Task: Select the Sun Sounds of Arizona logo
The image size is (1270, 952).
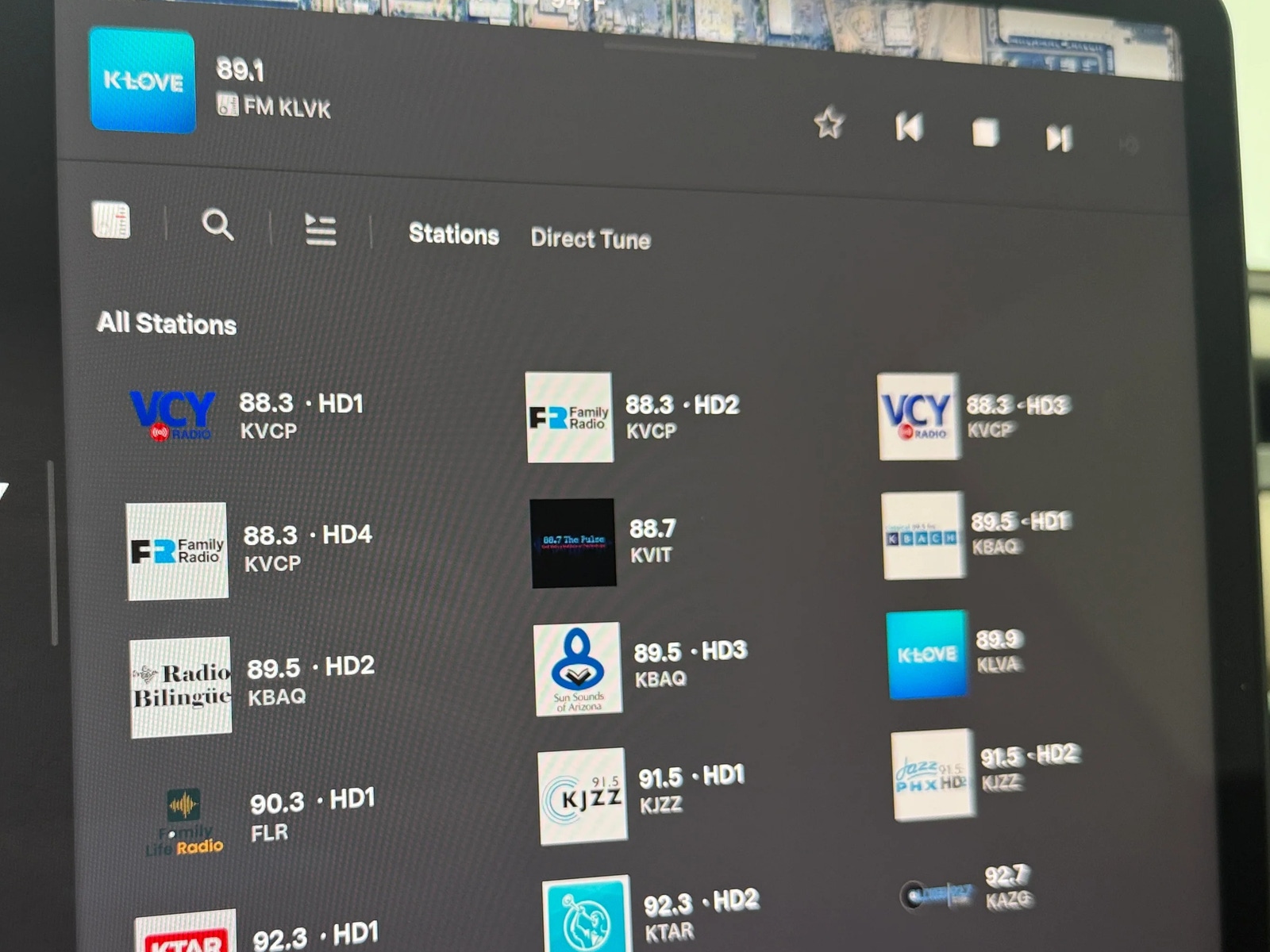Action: click(577, 669)
